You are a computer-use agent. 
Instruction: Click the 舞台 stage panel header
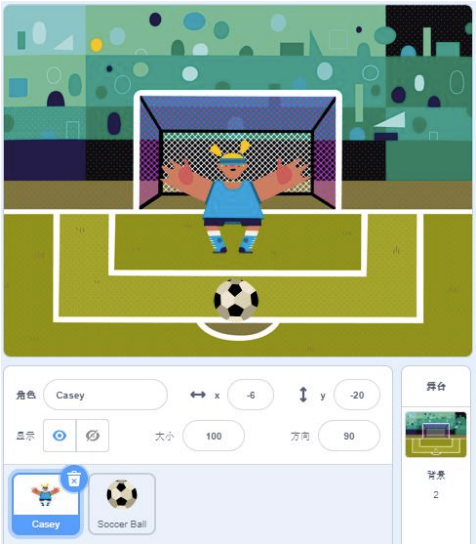click(436, 387)
